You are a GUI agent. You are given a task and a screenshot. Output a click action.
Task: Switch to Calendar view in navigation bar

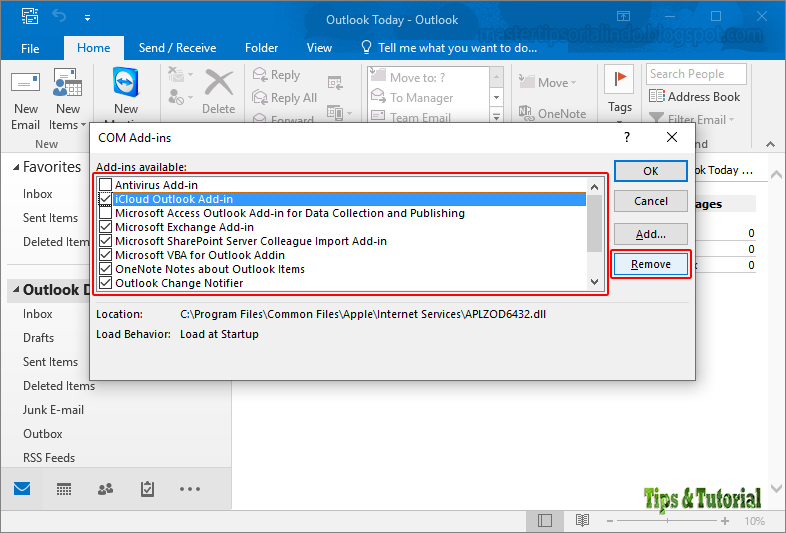[64, 489]
